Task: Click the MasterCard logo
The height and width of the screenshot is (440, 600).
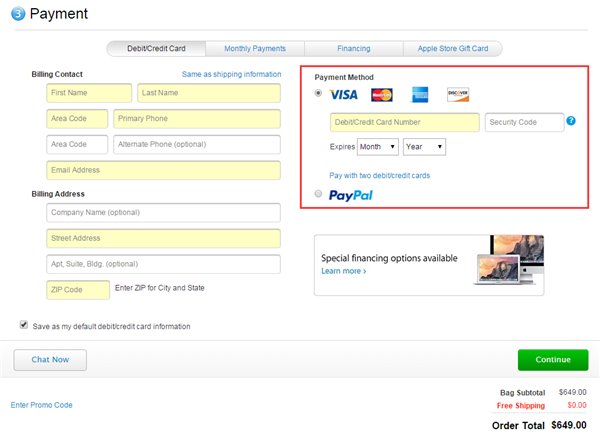Action: (x=382, y=95)
